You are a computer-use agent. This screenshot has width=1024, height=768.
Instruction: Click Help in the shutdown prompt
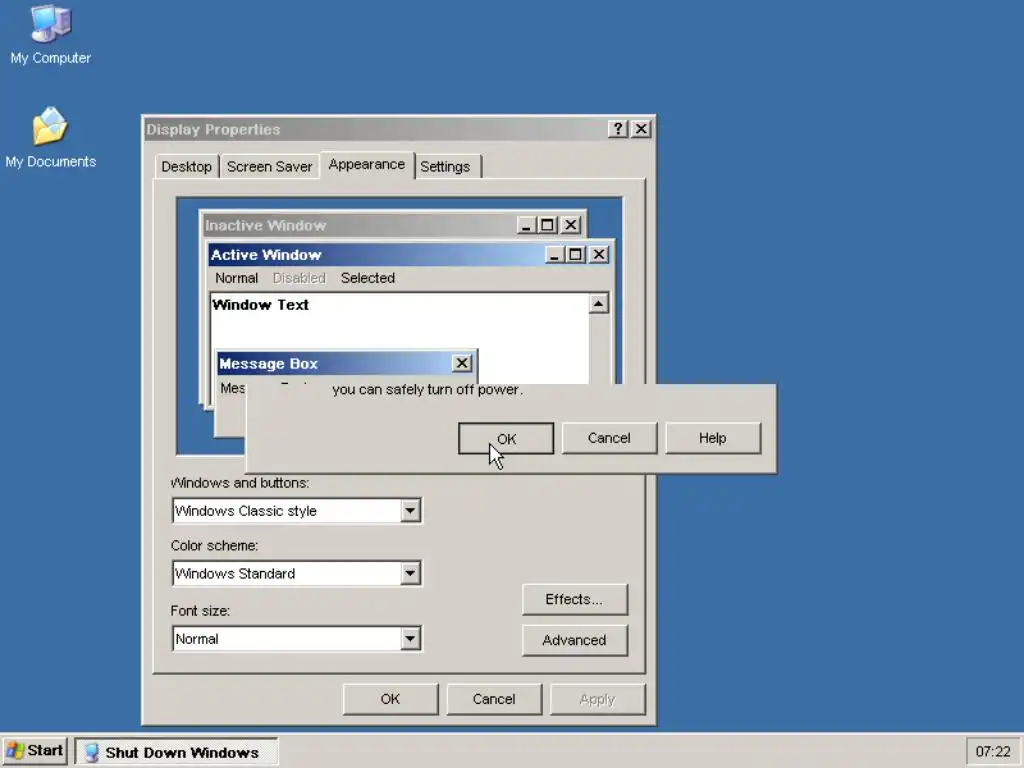[712, 438]
